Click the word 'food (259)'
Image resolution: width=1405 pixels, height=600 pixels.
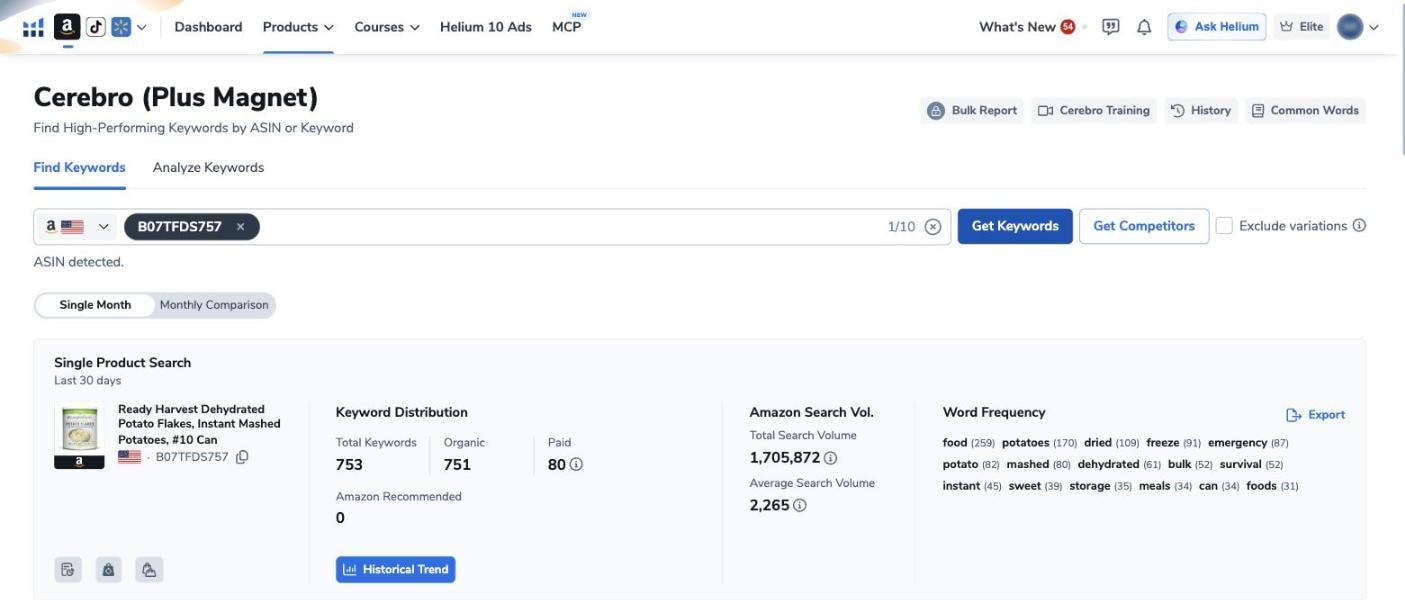969,443
